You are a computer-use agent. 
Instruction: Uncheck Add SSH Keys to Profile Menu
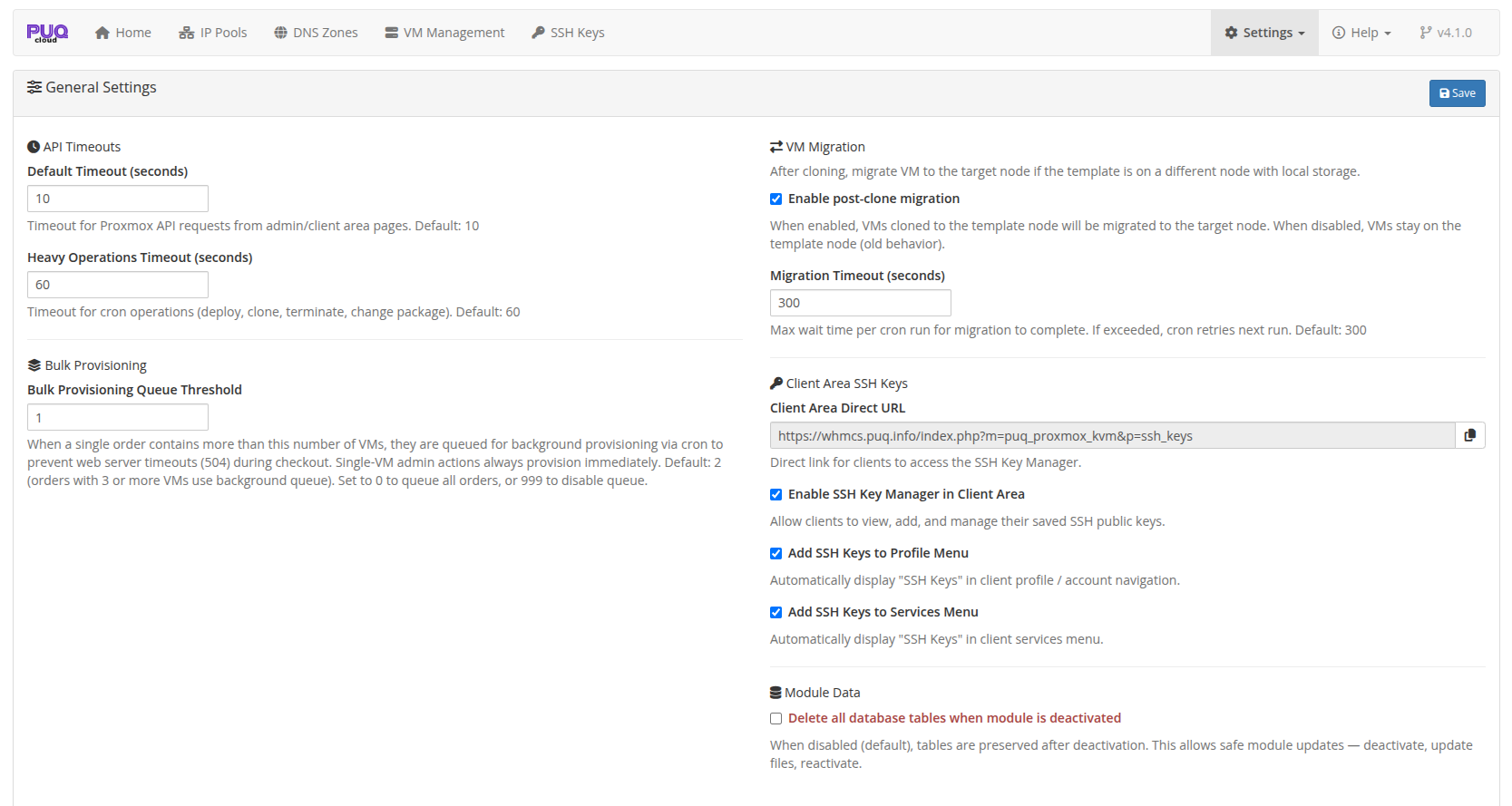[776, 554]
